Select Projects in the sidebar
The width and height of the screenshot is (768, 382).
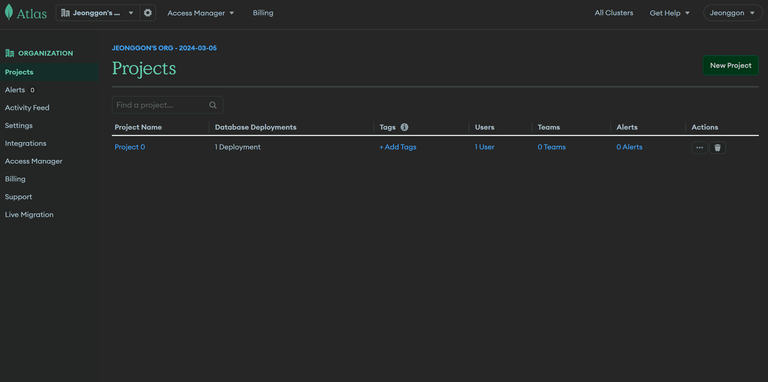[49, 72]
